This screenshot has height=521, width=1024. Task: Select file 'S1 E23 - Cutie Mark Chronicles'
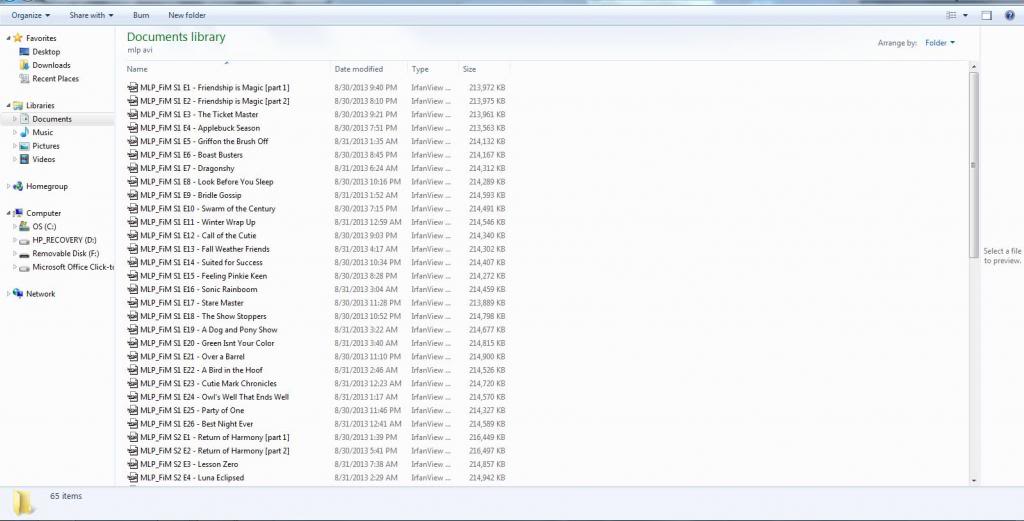208,383
